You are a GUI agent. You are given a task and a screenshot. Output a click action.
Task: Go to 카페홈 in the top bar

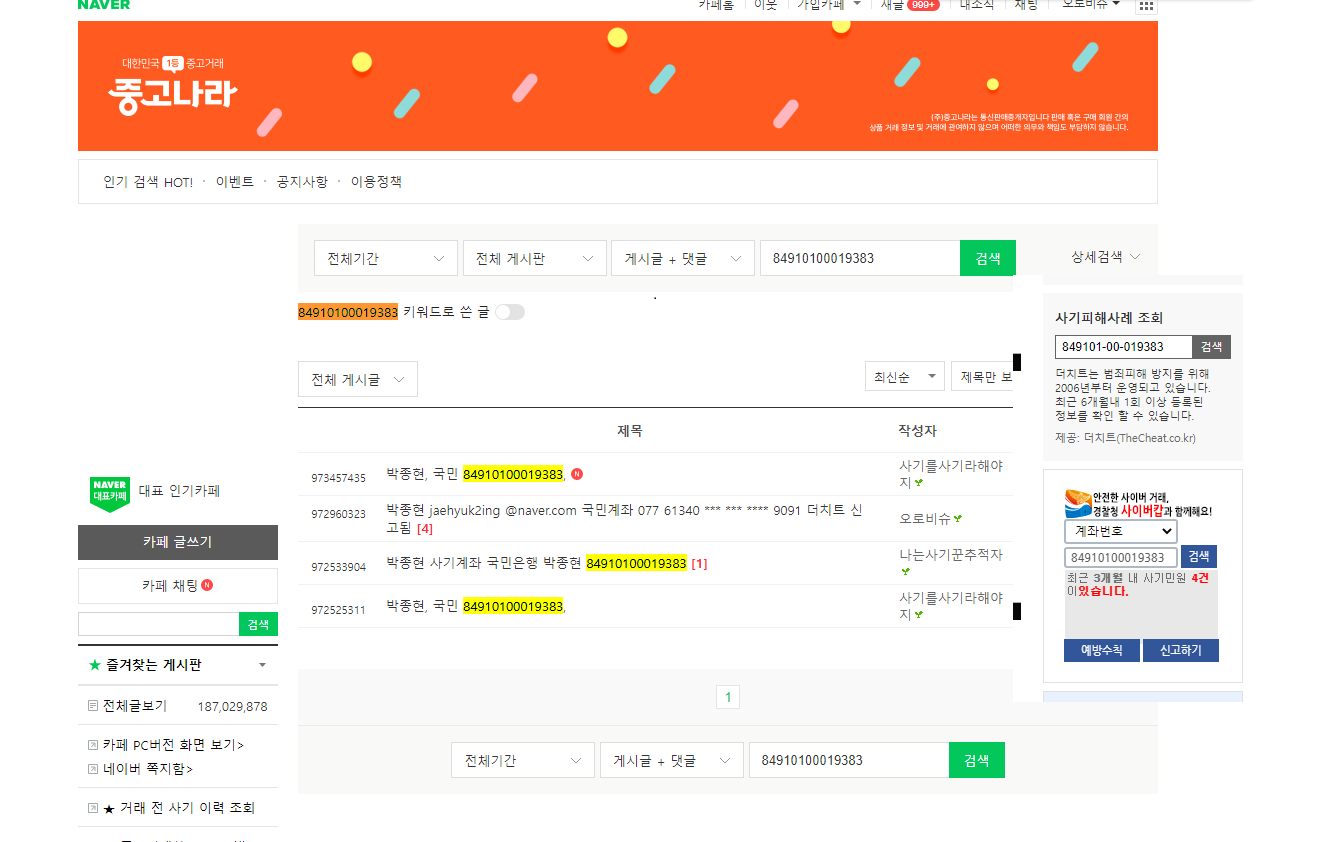716,4
